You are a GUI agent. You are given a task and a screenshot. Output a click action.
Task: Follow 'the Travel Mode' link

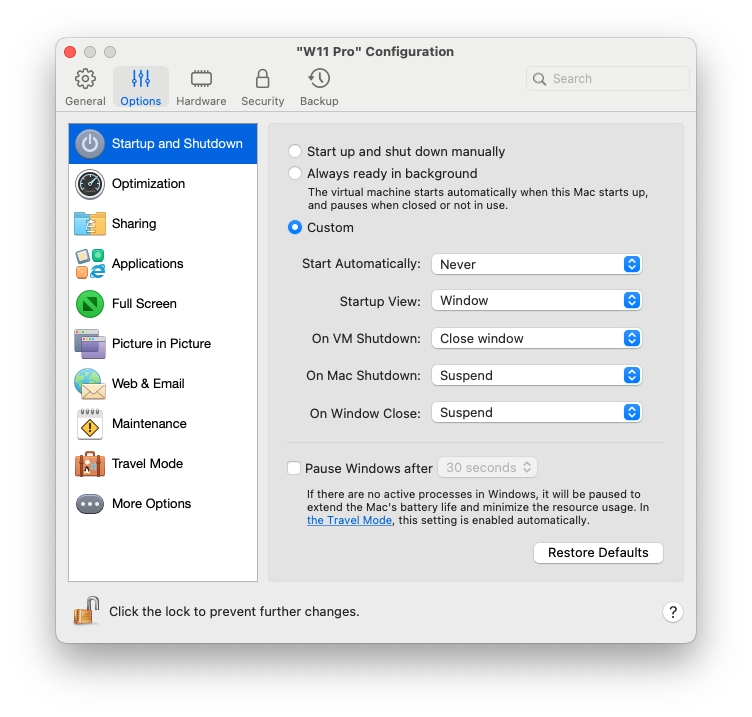(x=349, y=520)
